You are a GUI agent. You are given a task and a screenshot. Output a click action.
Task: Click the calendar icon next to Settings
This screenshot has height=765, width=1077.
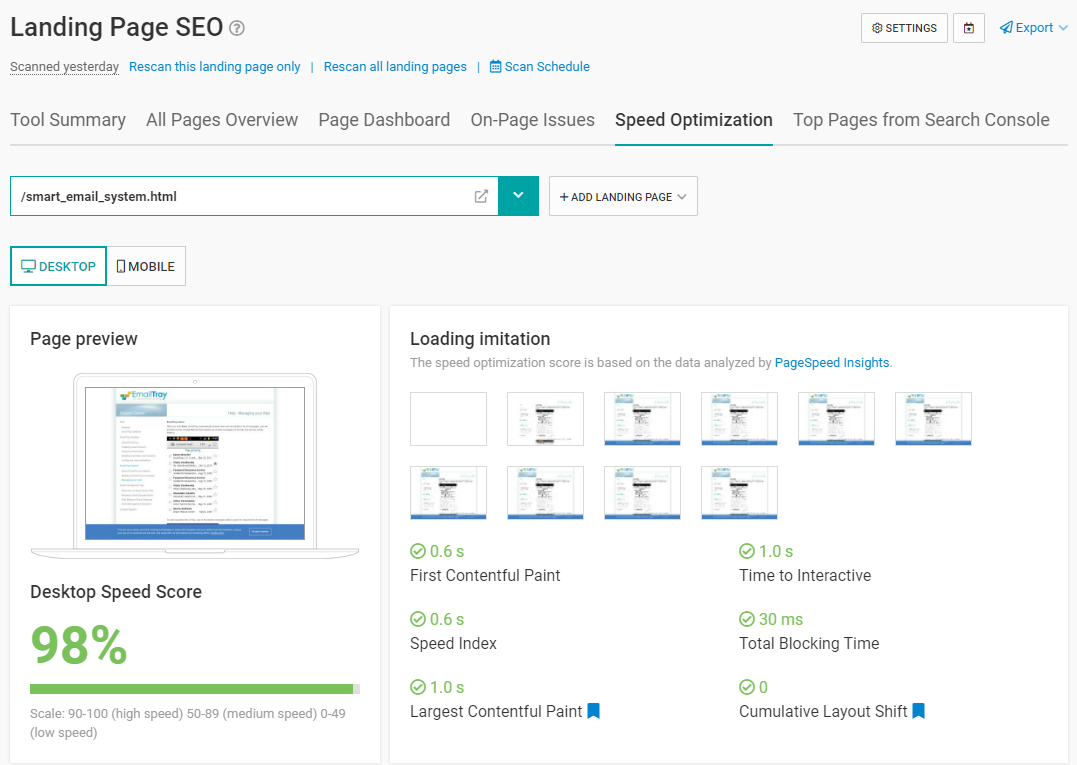click(967, 28)
